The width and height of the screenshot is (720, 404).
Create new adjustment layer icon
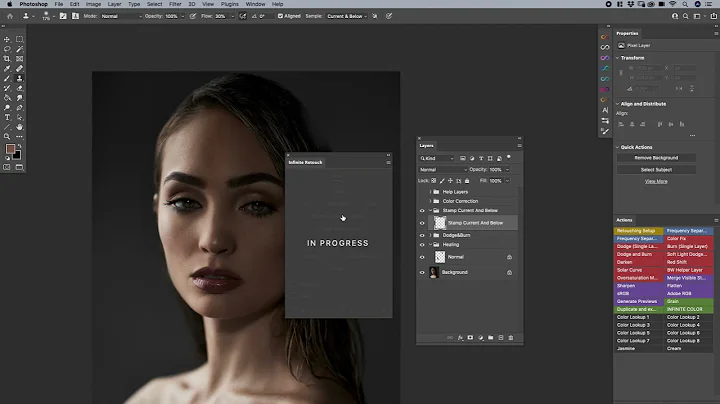pos(480,338)
